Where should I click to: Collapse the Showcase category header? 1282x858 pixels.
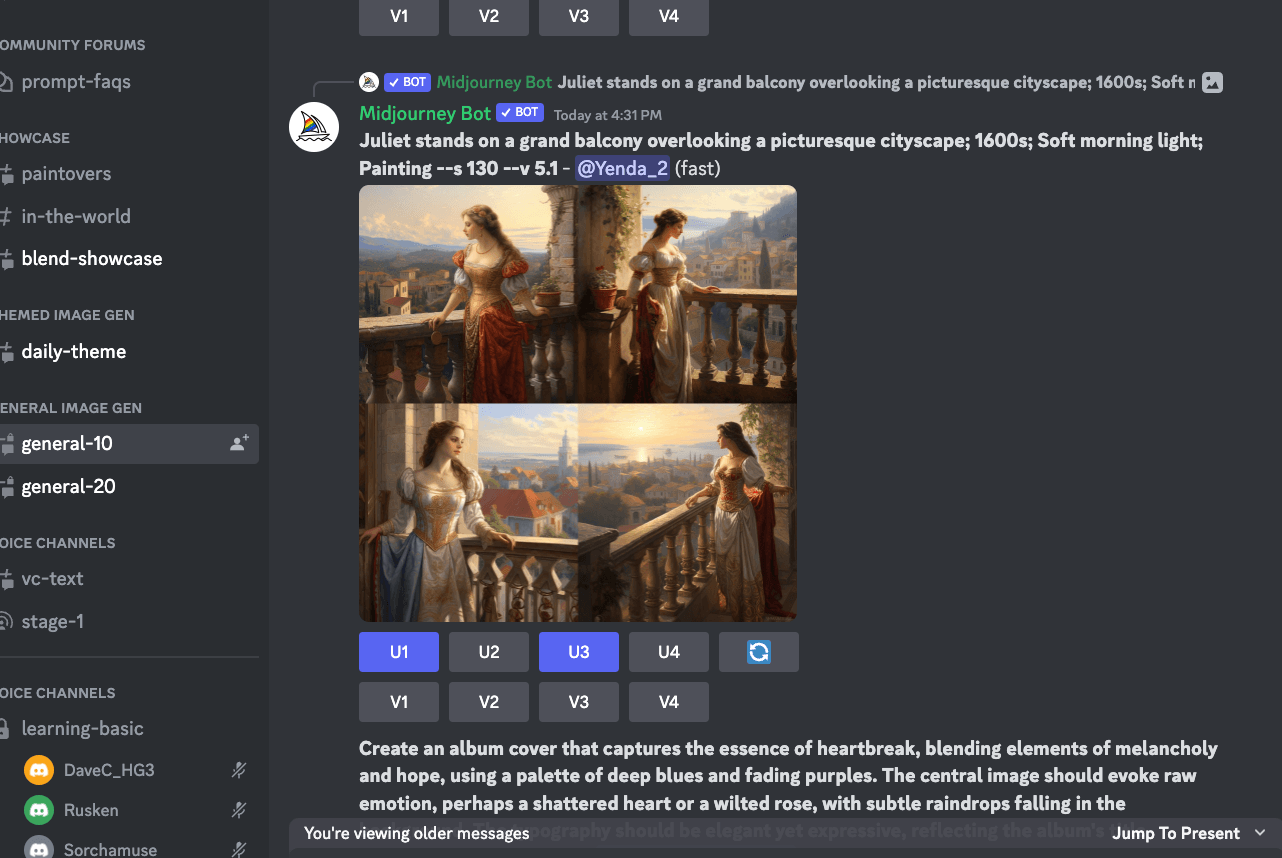coord(35,138)
